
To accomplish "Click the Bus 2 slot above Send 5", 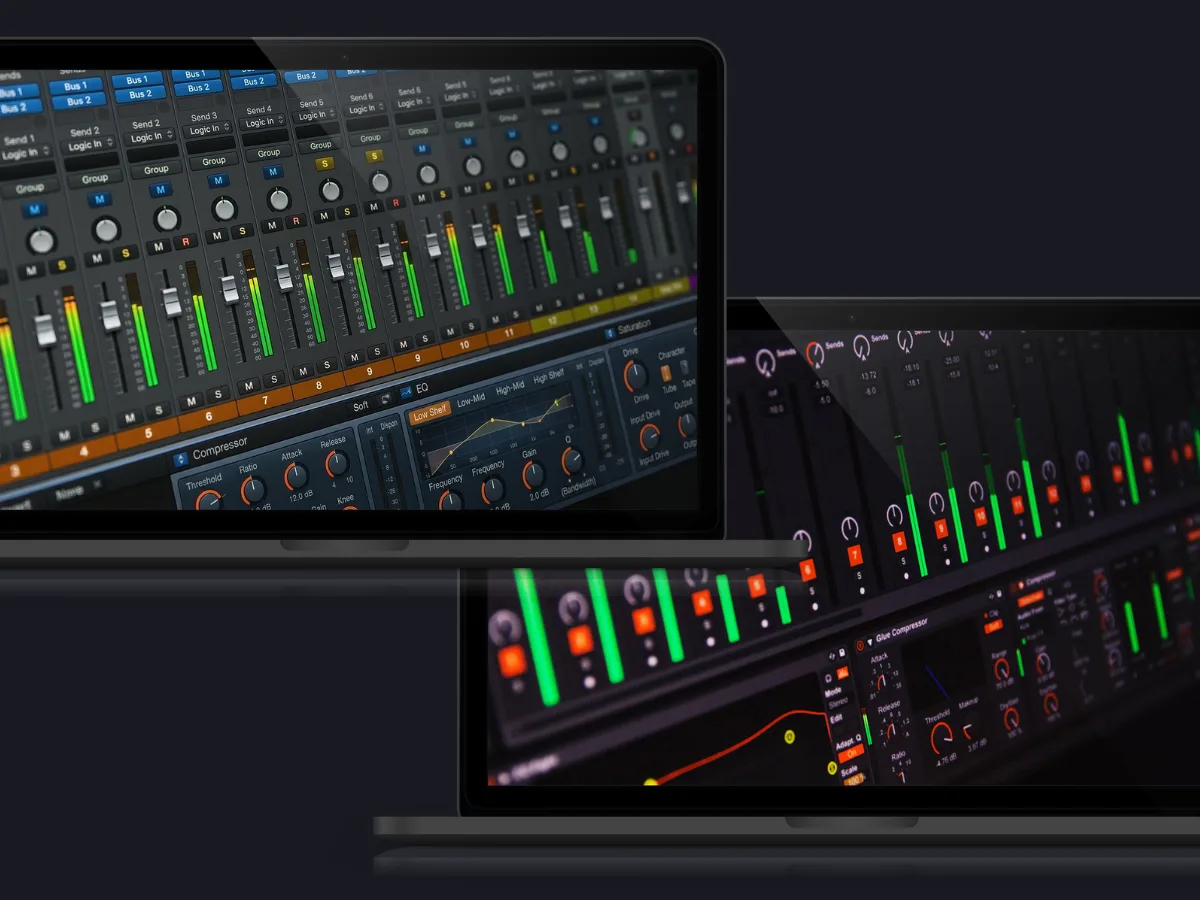I will (x=306, y=76).
